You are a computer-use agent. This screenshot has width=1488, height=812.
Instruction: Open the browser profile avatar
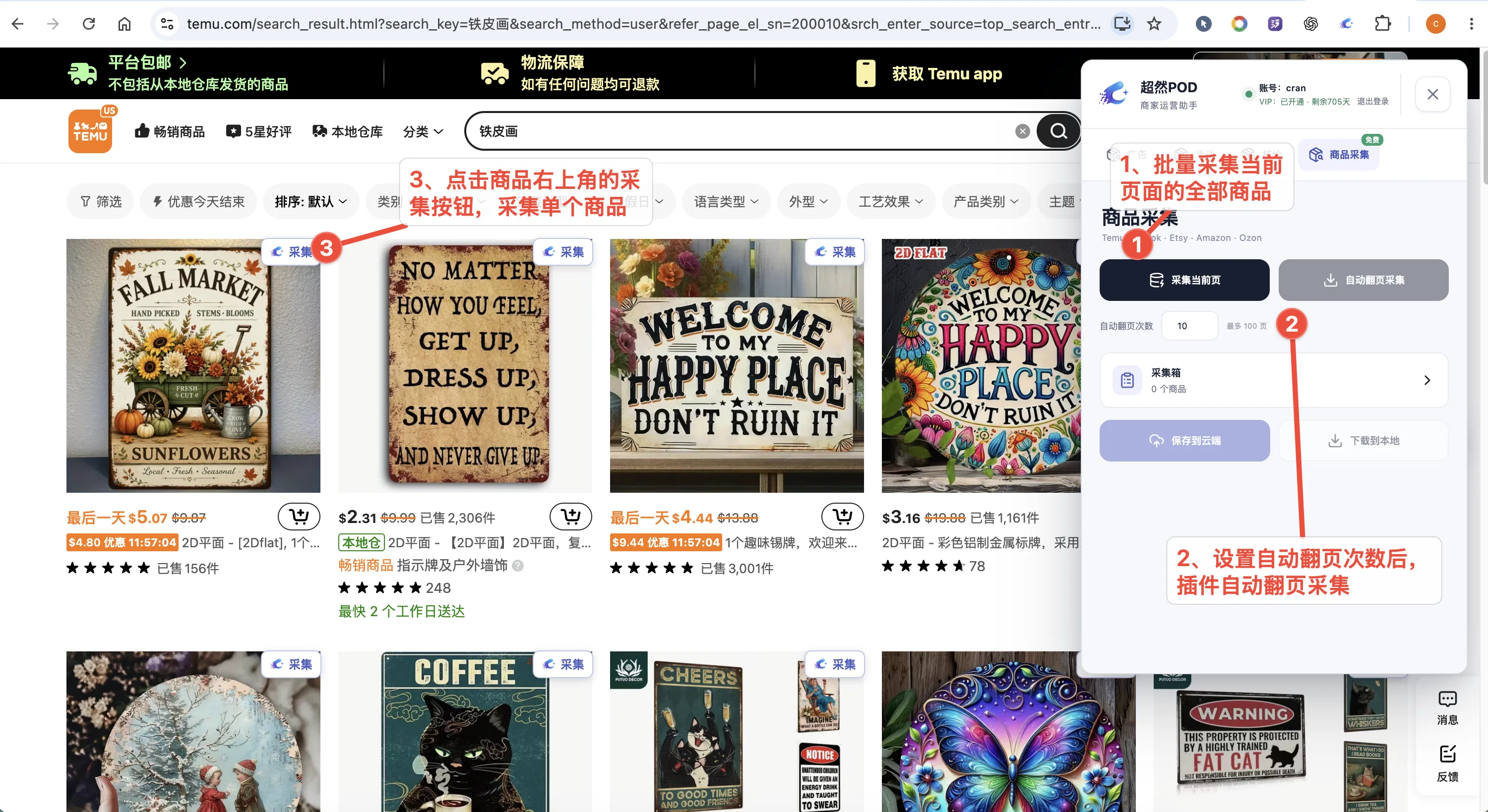(1435, 24)
